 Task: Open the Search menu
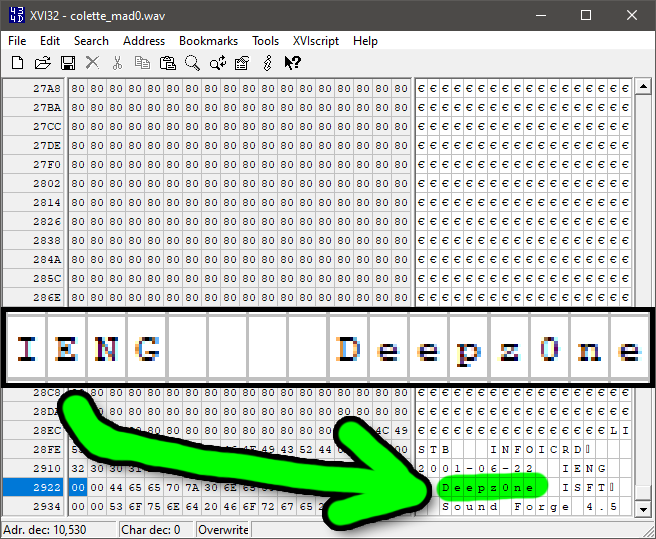[91, 41]
